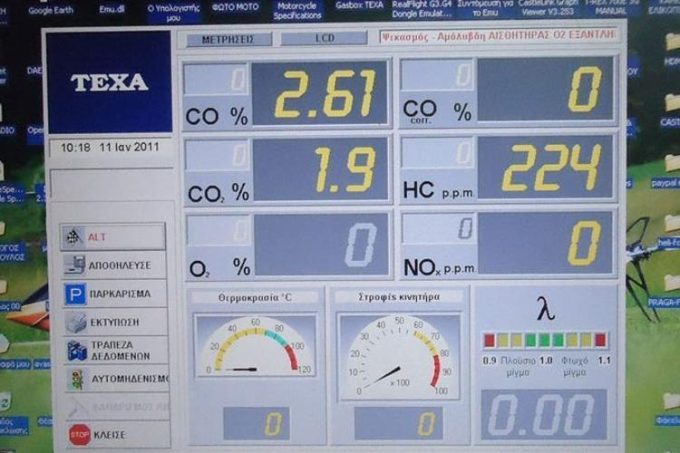Click the blue ΠΑΡΚΑΡΙΣΜΑ parking icon
This screenshot has height=453, width=680.
click(75, 294)
